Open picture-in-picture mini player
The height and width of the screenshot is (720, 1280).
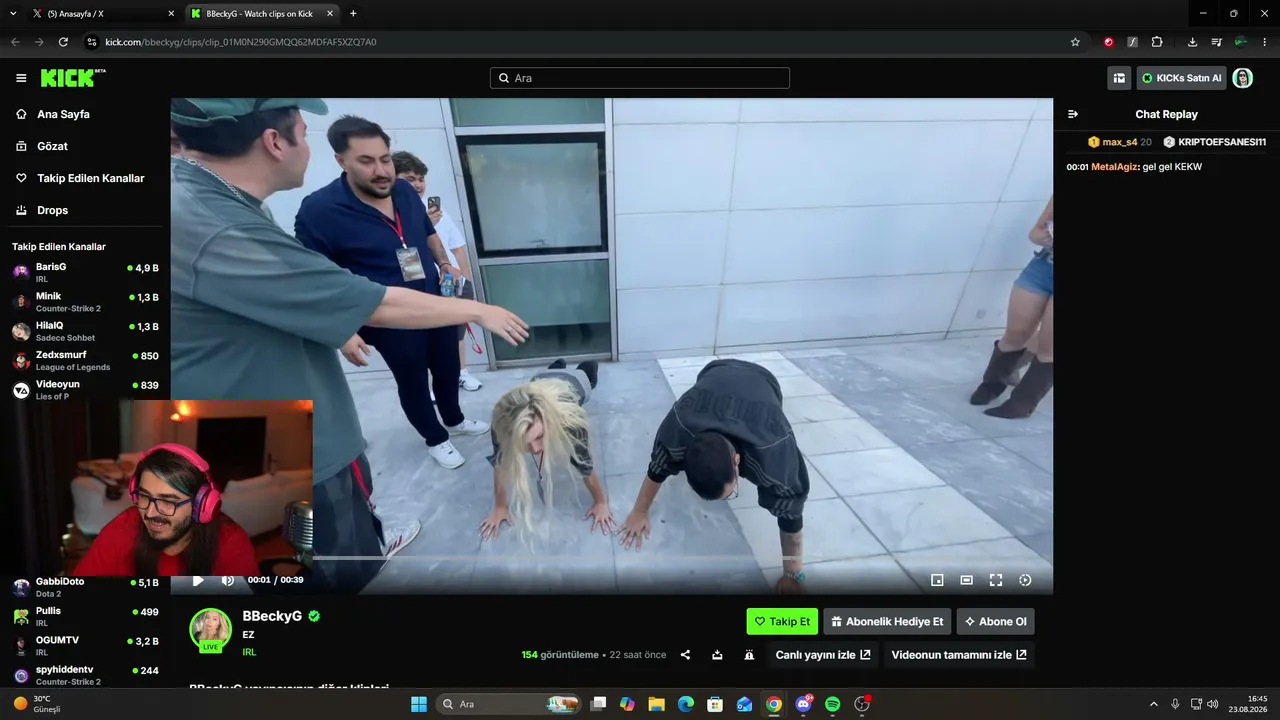tap(937, 580)
